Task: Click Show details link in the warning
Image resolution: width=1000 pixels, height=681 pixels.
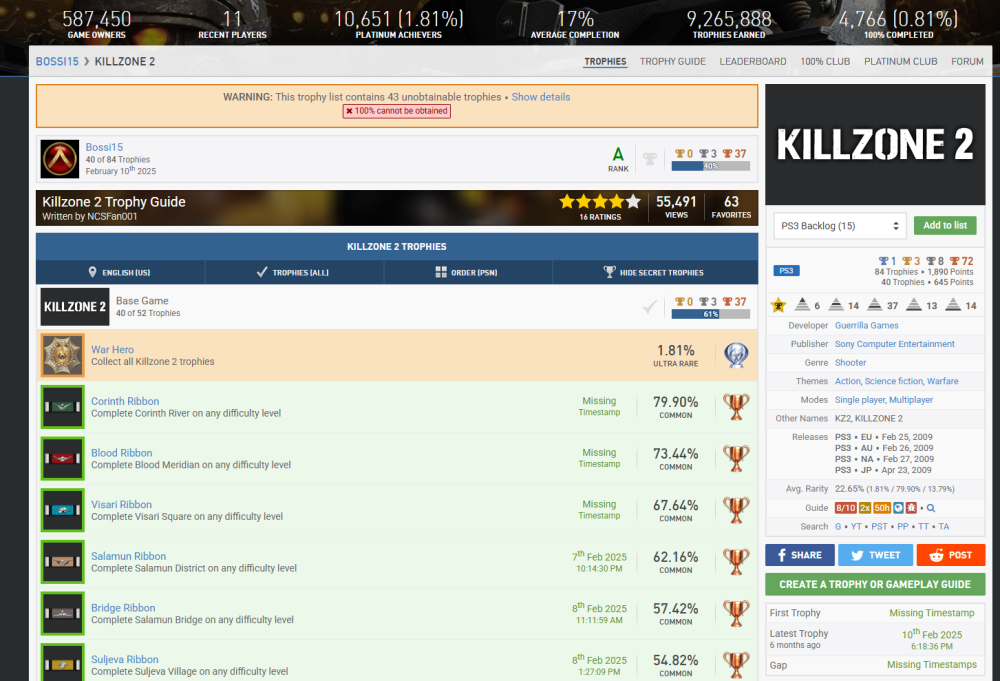Action: tap(541, 97)
